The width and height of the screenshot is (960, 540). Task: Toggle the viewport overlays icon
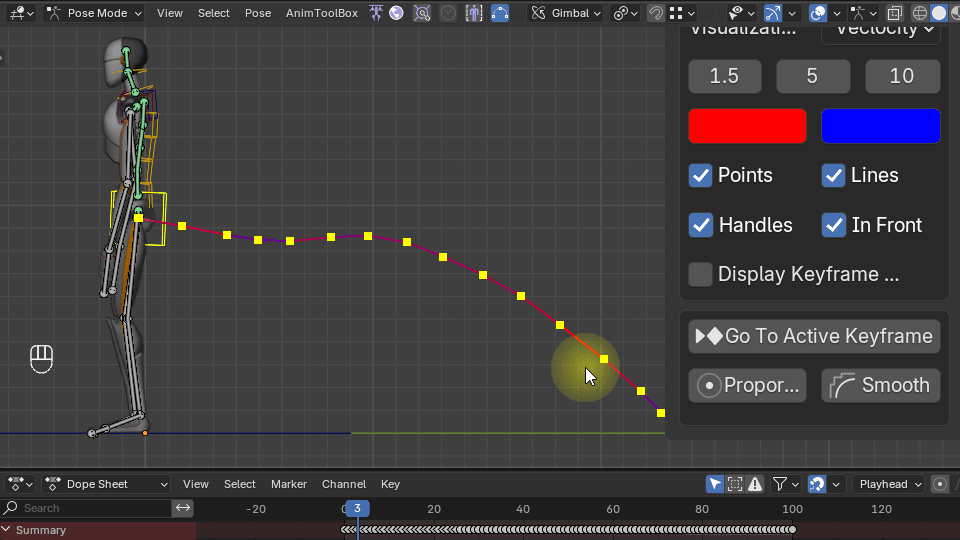point(818,13)
